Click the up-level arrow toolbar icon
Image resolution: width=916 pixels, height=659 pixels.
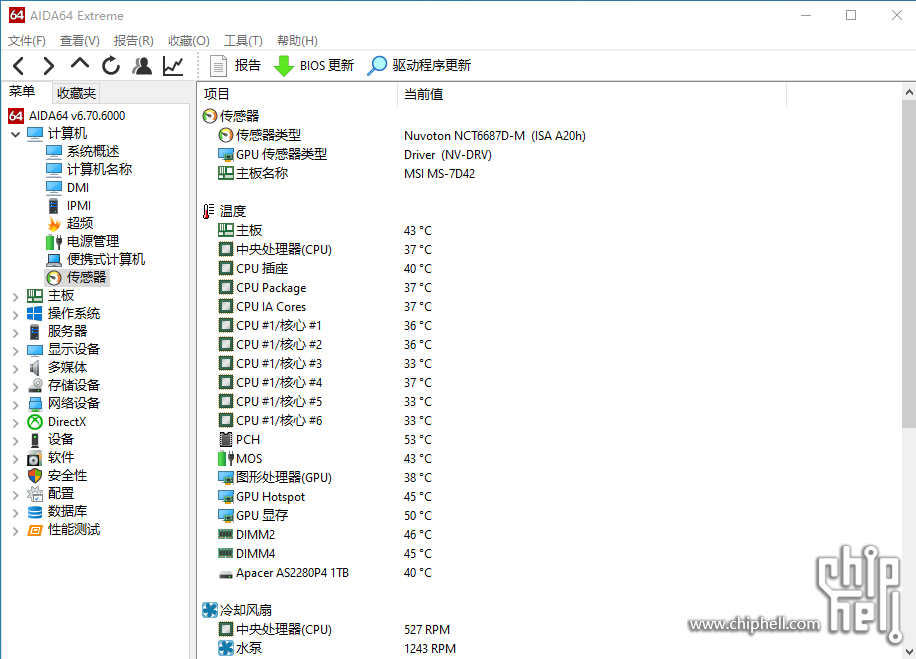pyautogui.click(x=80, y=63)
